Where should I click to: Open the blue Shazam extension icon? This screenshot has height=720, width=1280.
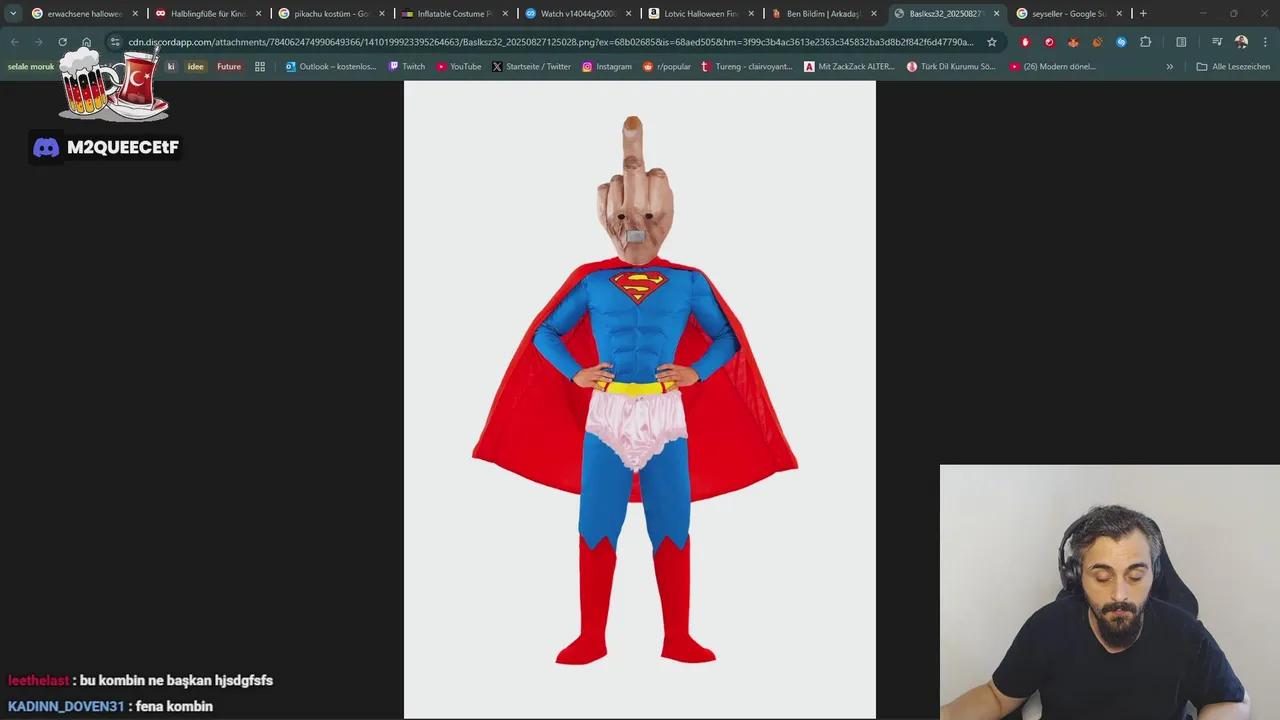click(x=1121, y=42)
